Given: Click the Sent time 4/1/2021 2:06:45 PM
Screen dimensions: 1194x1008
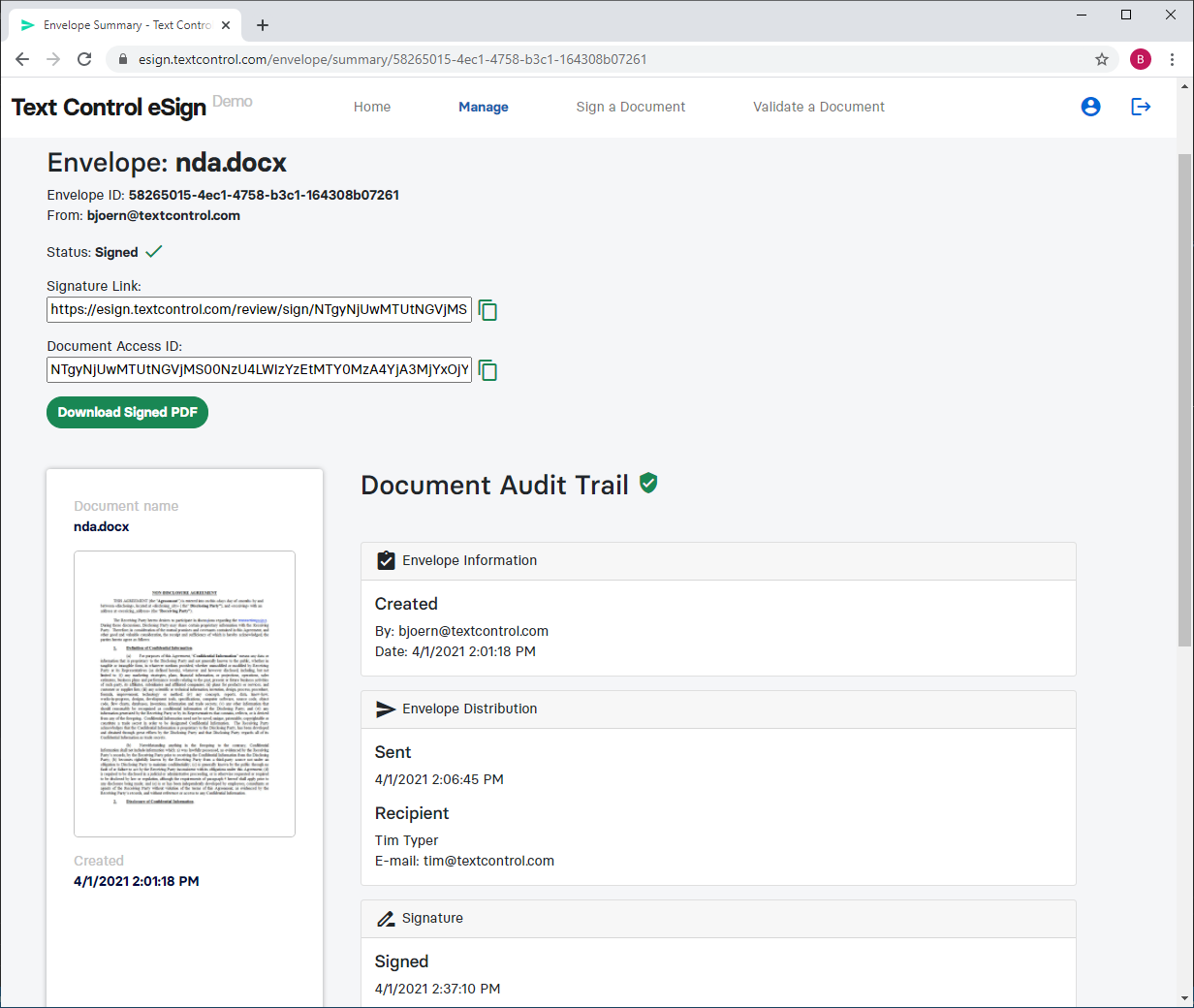Looking at the screenshot, I should click(x=439, y=779).
